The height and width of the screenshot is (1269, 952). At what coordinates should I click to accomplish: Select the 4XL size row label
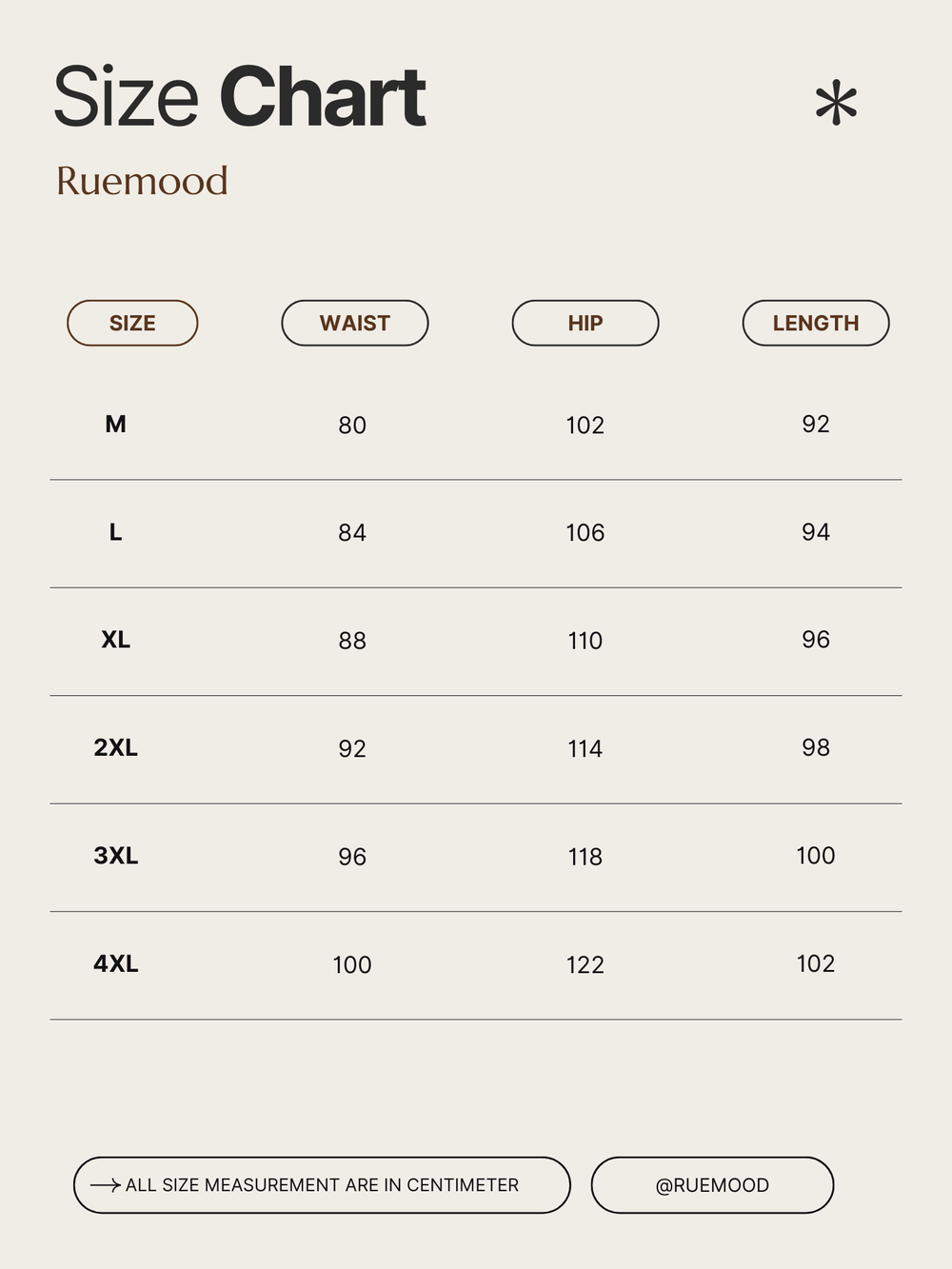tap(115, 964)
